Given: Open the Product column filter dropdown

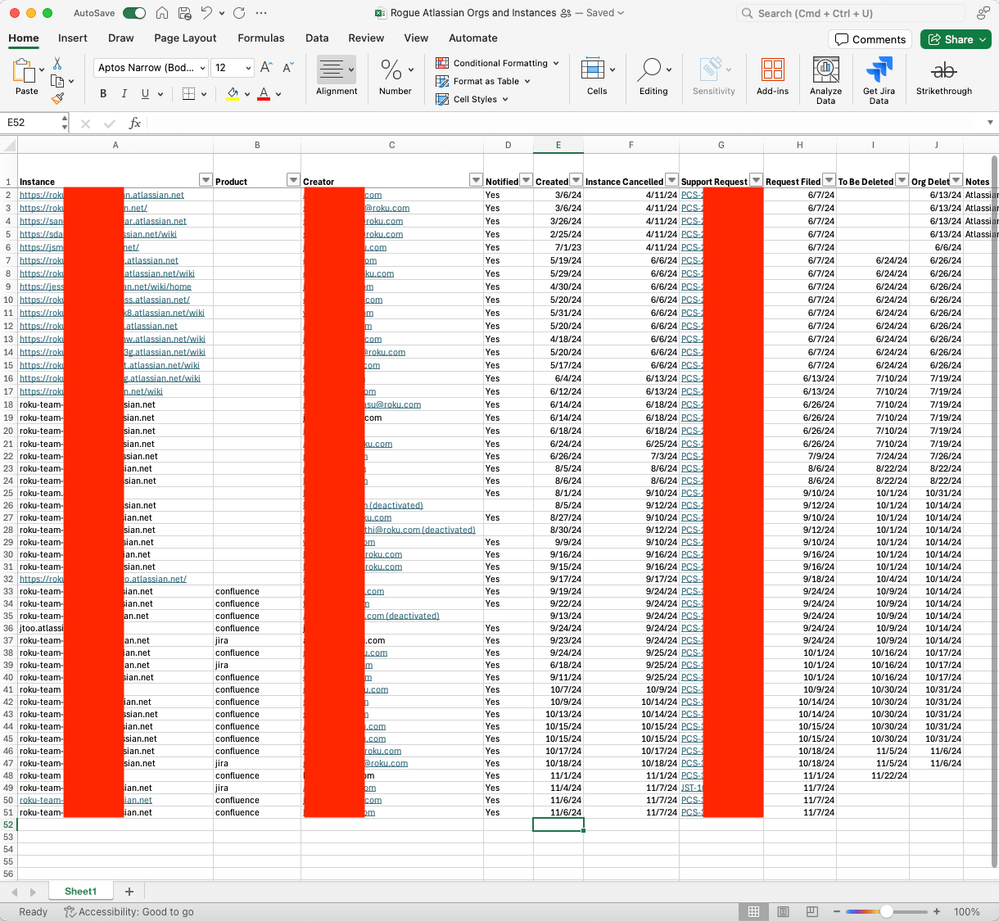Looking at the screenshot, I should click(293, 180).
